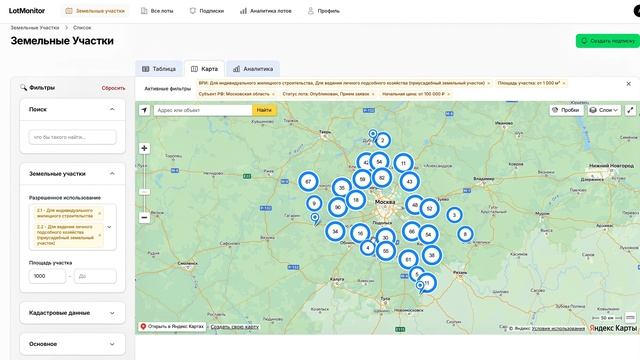Click the LotMonitor logo
Screen dimensions: 640x360
click(x=27, y=11)
